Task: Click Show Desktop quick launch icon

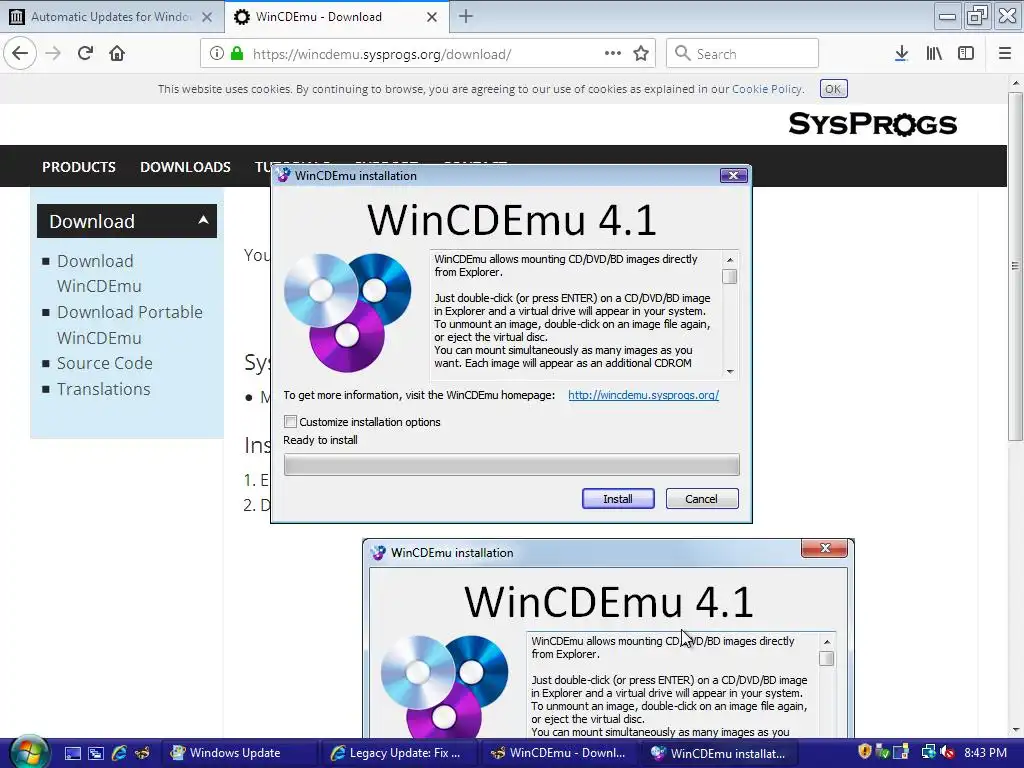Action: point(72,753)
